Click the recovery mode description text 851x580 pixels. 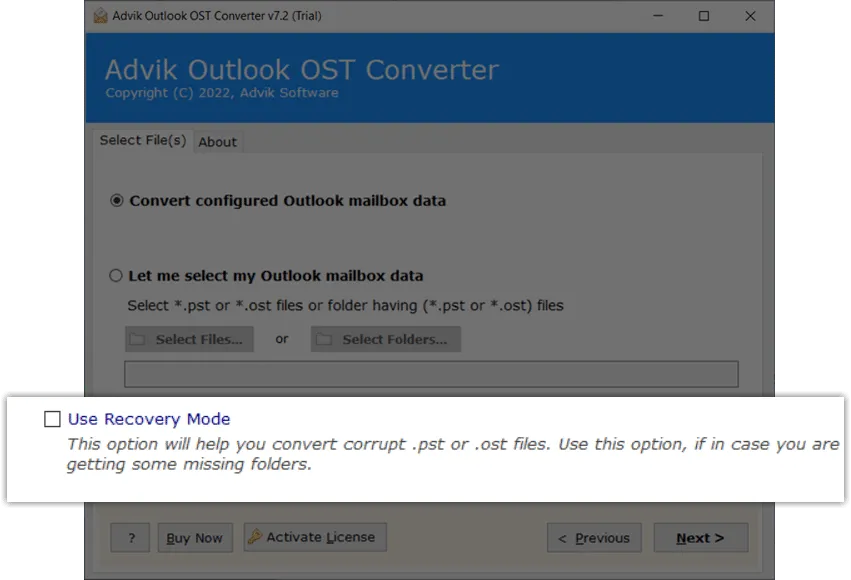coord(452,454)
